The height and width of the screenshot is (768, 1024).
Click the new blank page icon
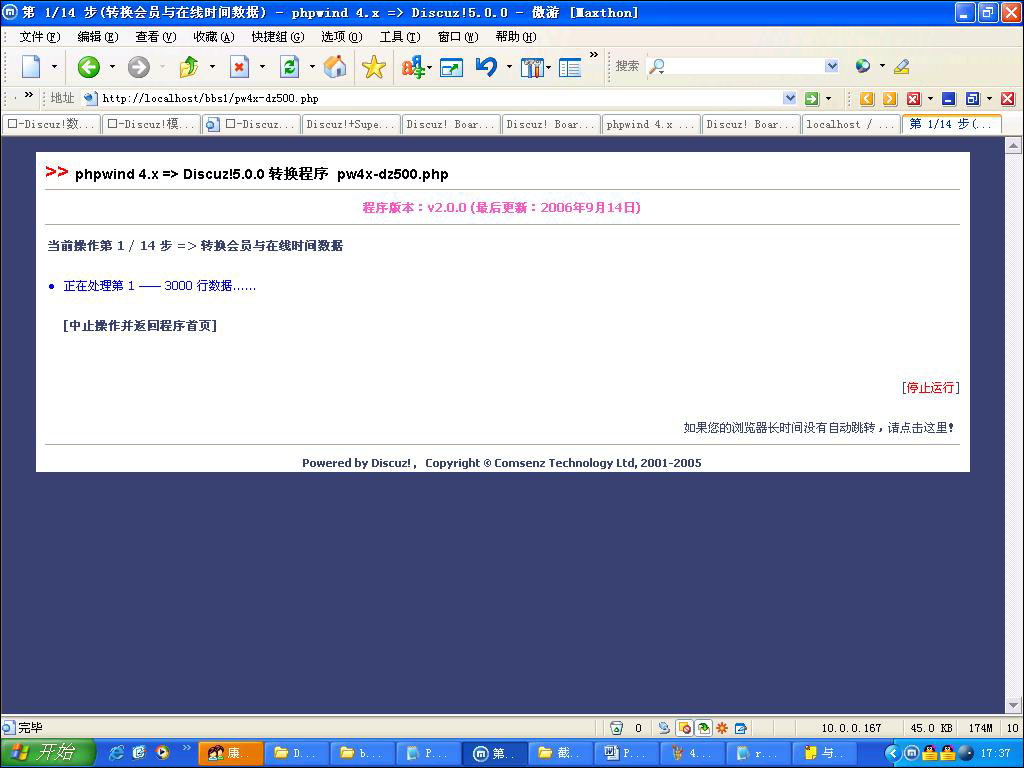point(31,66)
